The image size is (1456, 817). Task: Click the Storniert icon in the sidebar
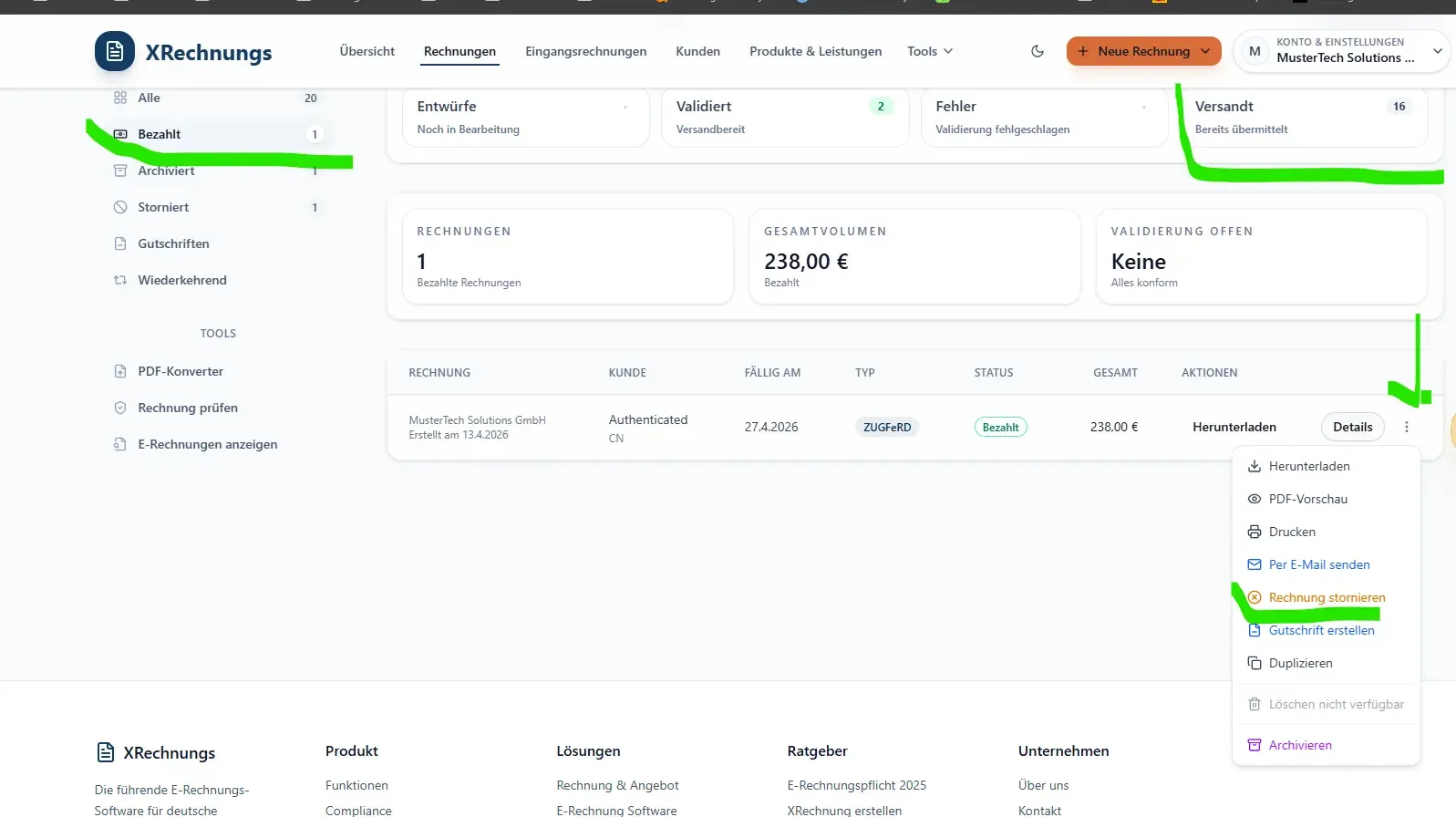120,207
